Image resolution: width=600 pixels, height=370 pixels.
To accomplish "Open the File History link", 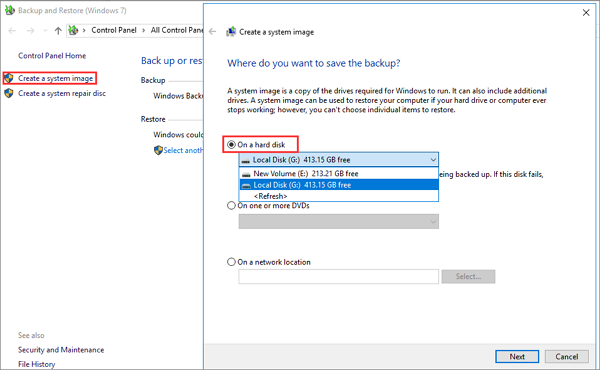I will pyautogui.click(x=37, y=364).
